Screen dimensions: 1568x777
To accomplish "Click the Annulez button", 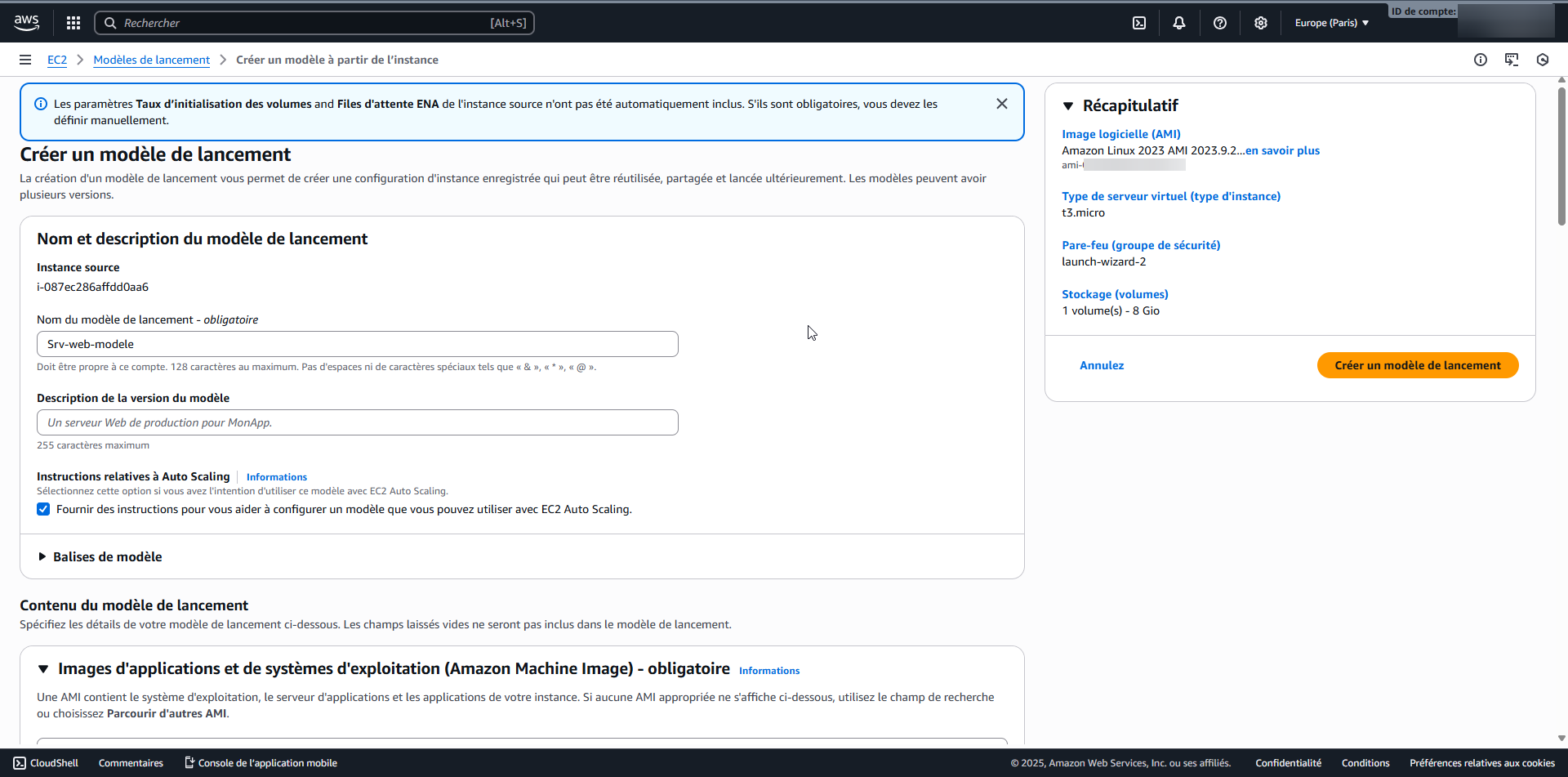I will 1102,365.
